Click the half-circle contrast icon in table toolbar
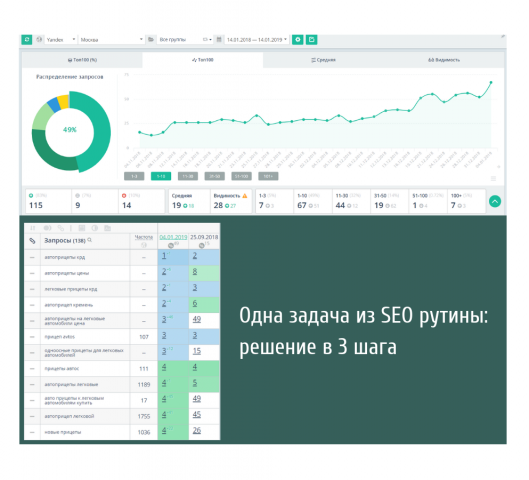This screenshot has width=529, height=480. [x=95, y=228]
